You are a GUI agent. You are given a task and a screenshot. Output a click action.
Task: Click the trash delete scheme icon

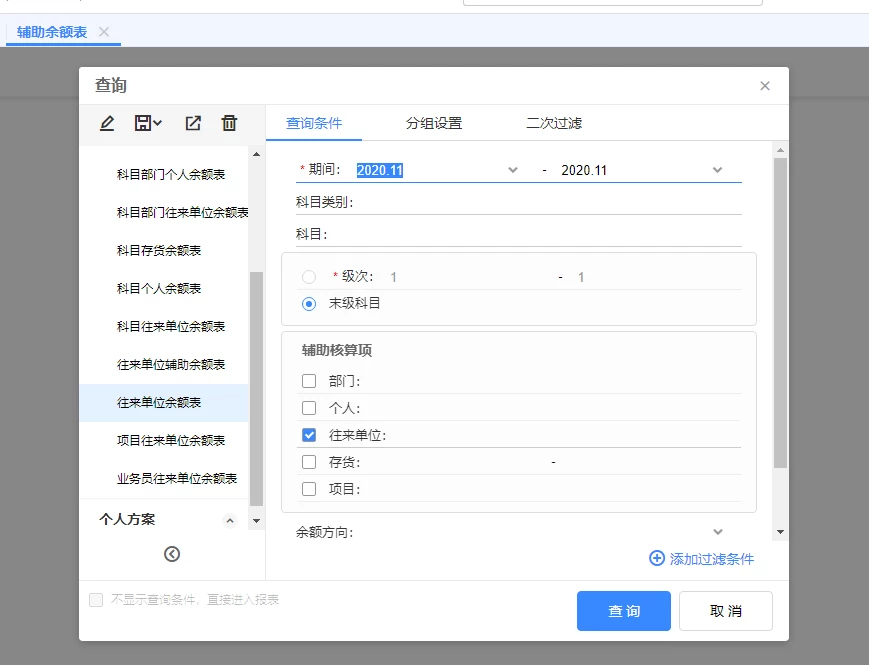click(x=229, y=123)
